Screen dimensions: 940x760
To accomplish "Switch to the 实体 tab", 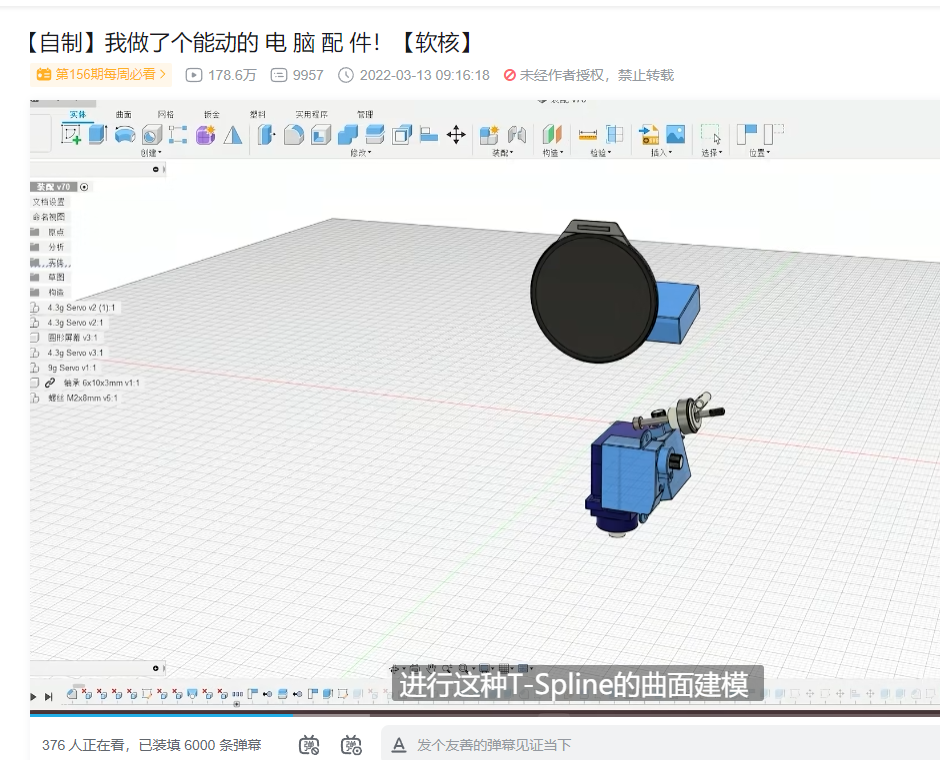I will (78, 114).
